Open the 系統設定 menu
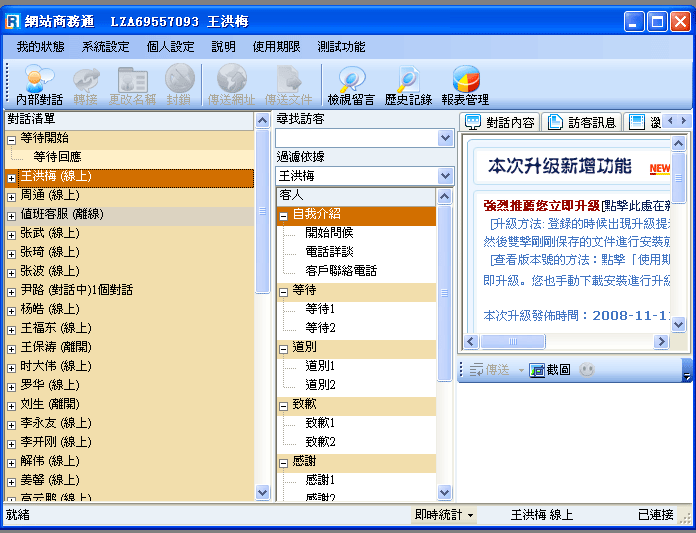The image size is (696, 533). [105, 47]
